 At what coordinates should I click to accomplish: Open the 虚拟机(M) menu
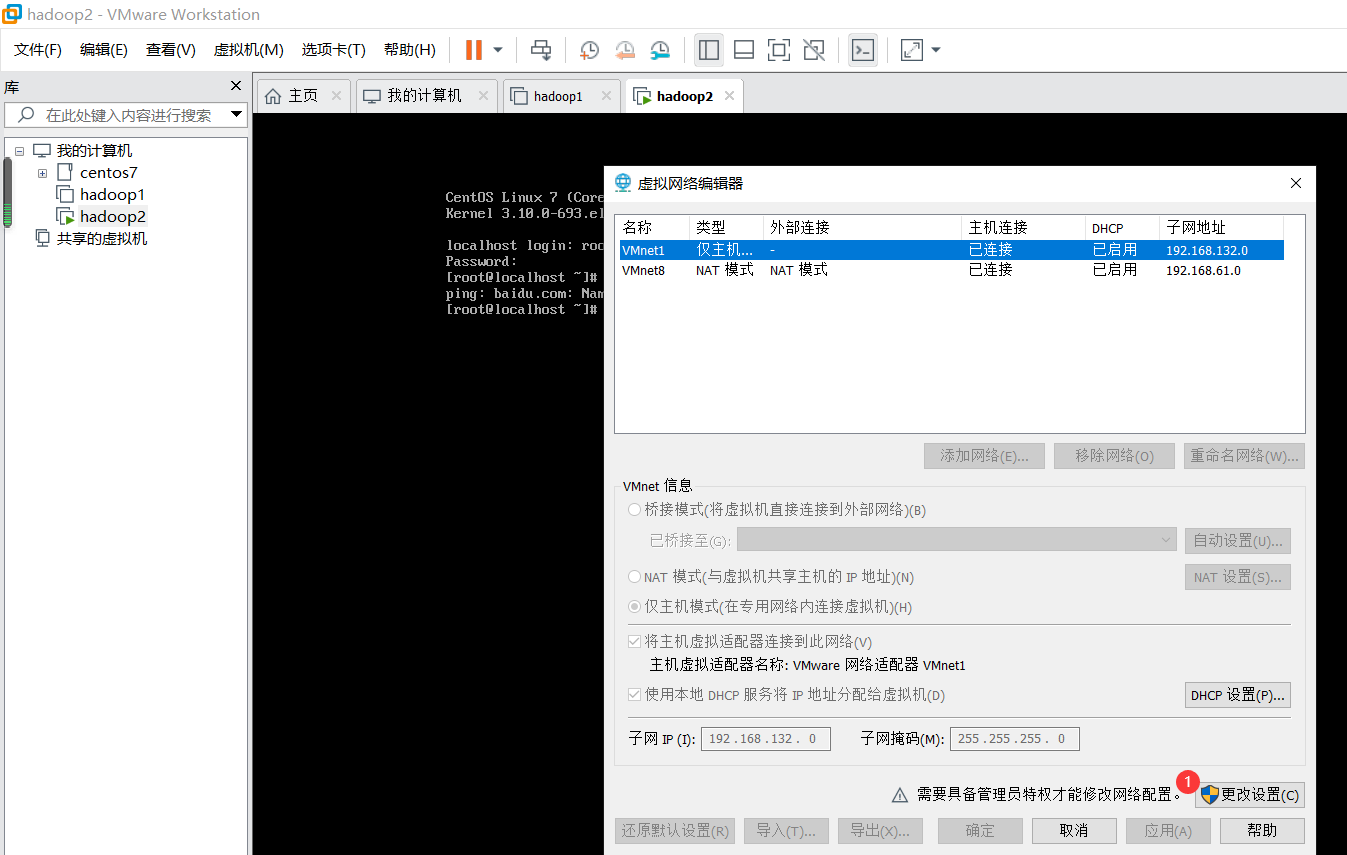pos(249,50)
